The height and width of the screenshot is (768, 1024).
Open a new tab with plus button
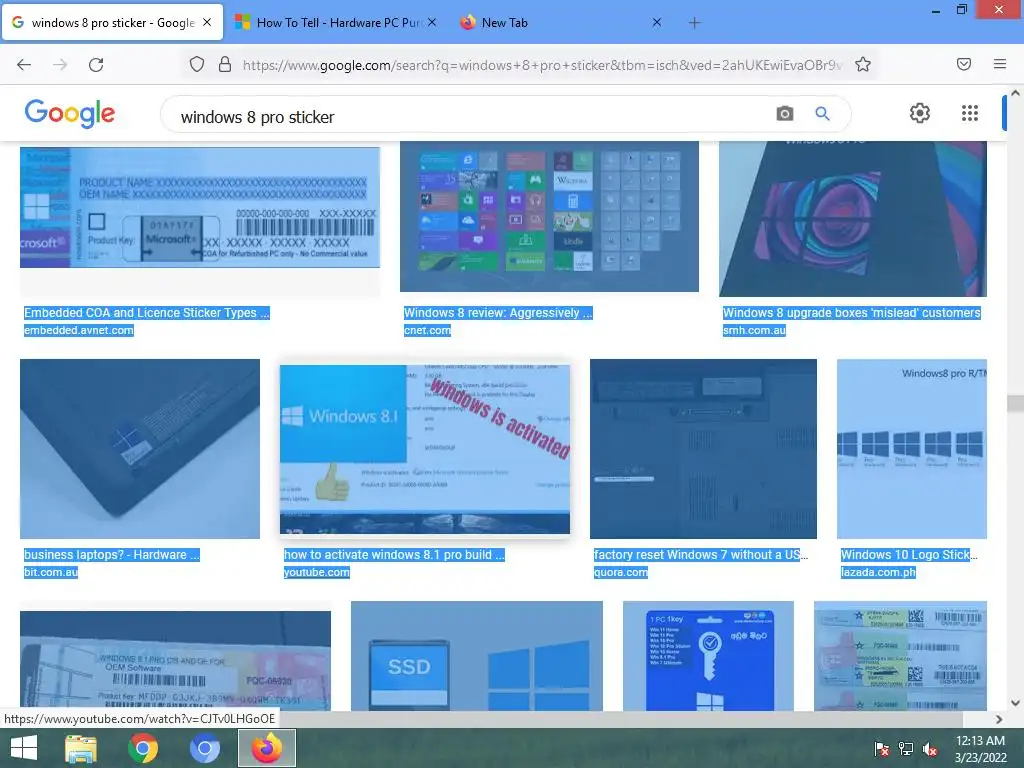pyautogui.click(x=694, y=23)
